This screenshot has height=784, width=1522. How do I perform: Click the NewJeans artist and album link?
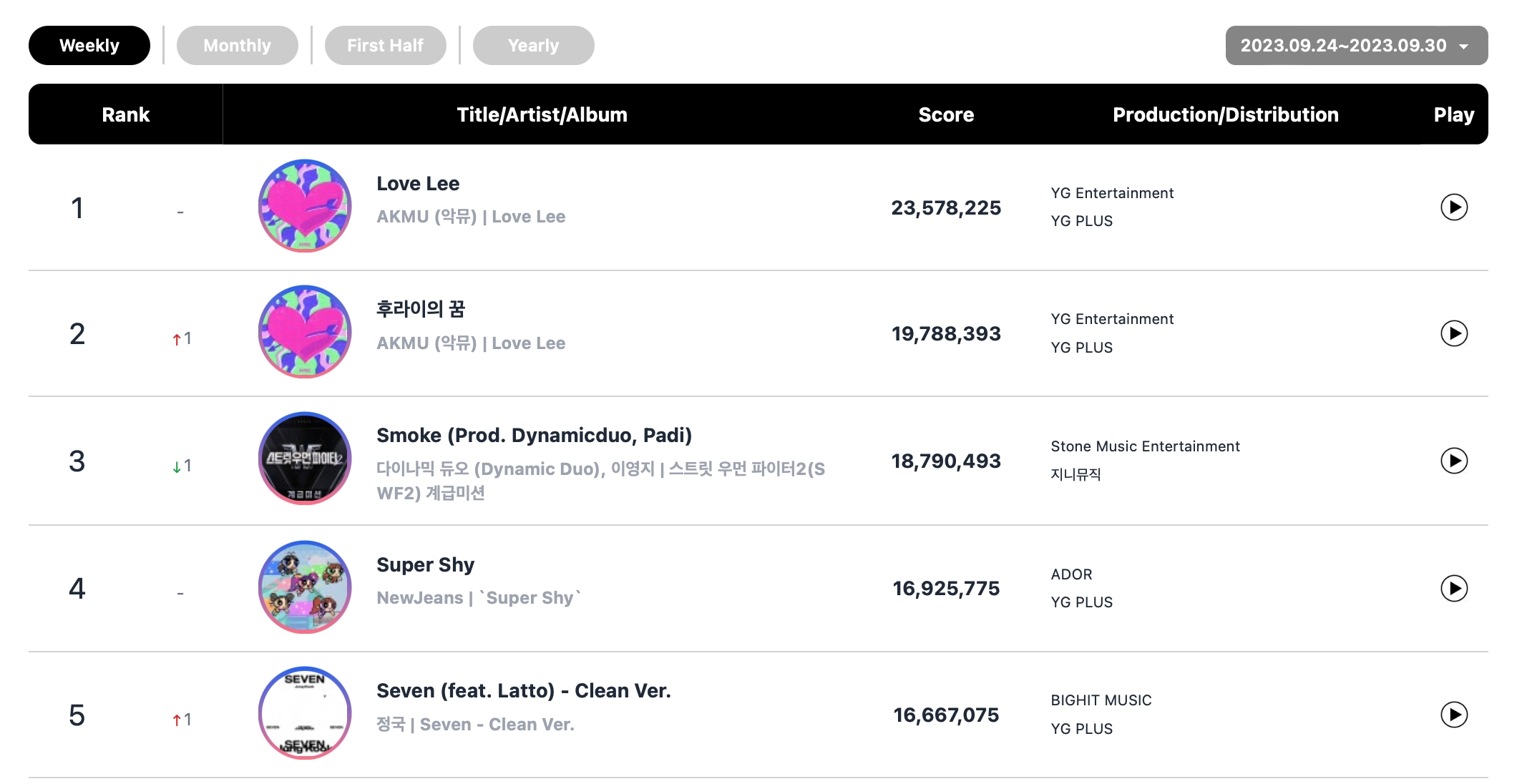[478, 598]
